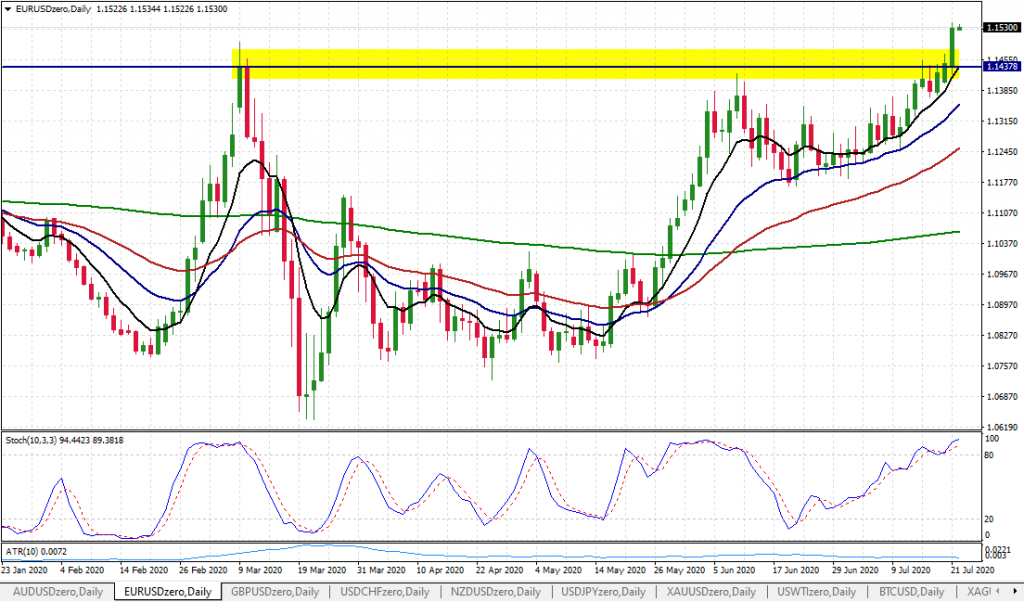This screenshot has width=1024, height=602.
Task: Switch to the USDJPYzero,Daily chart
Action: pos(603,591)
